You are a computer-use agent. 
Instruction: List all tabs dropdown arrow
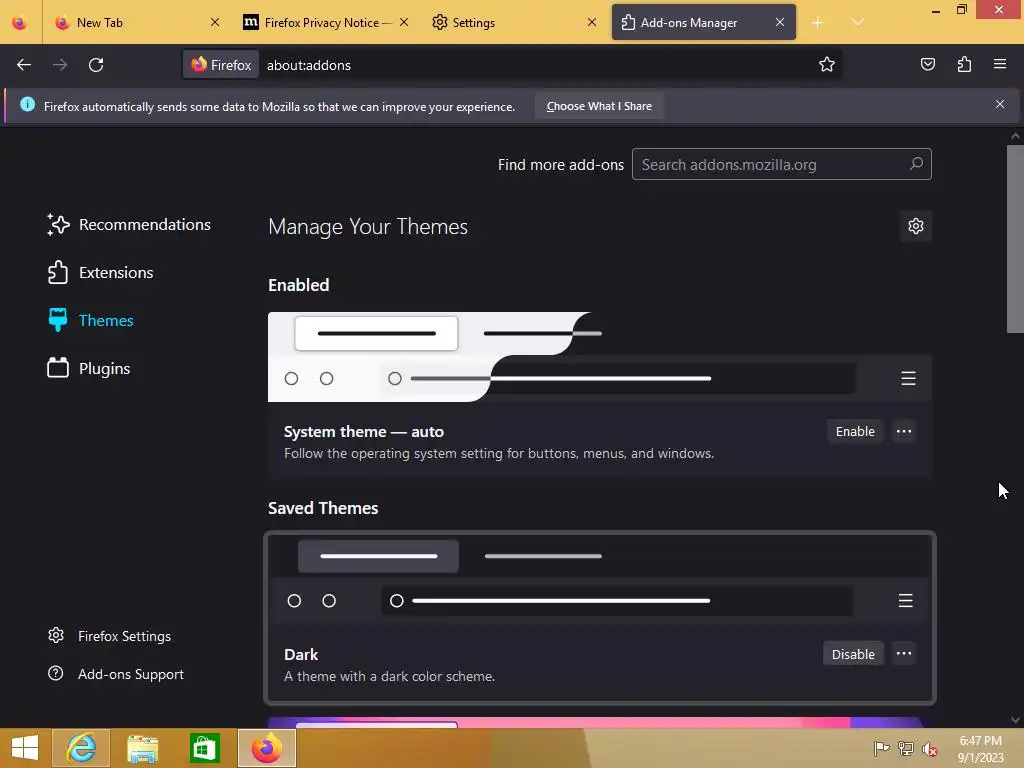tap(857, 23)
